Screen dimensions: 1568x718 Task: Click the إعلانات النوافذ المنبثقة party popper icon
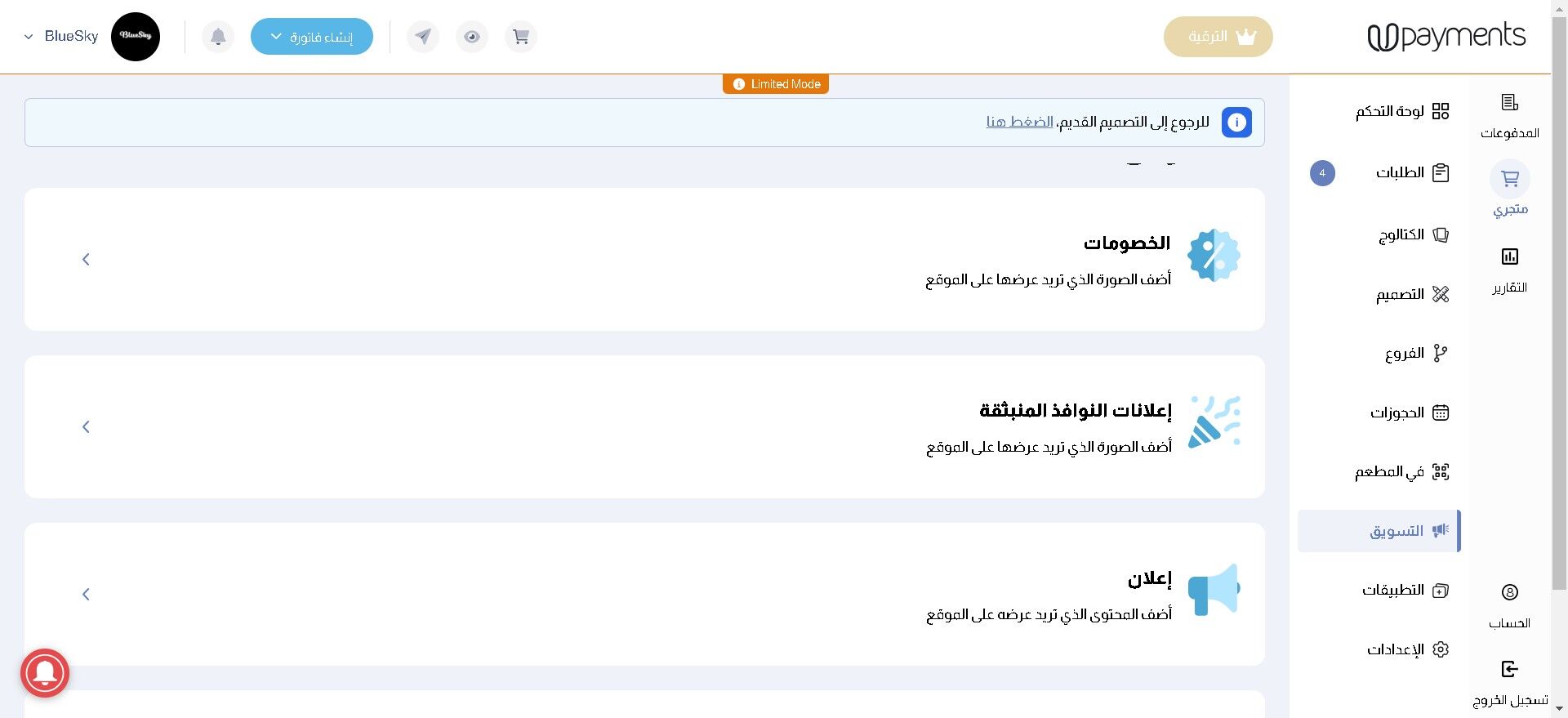1214,422
